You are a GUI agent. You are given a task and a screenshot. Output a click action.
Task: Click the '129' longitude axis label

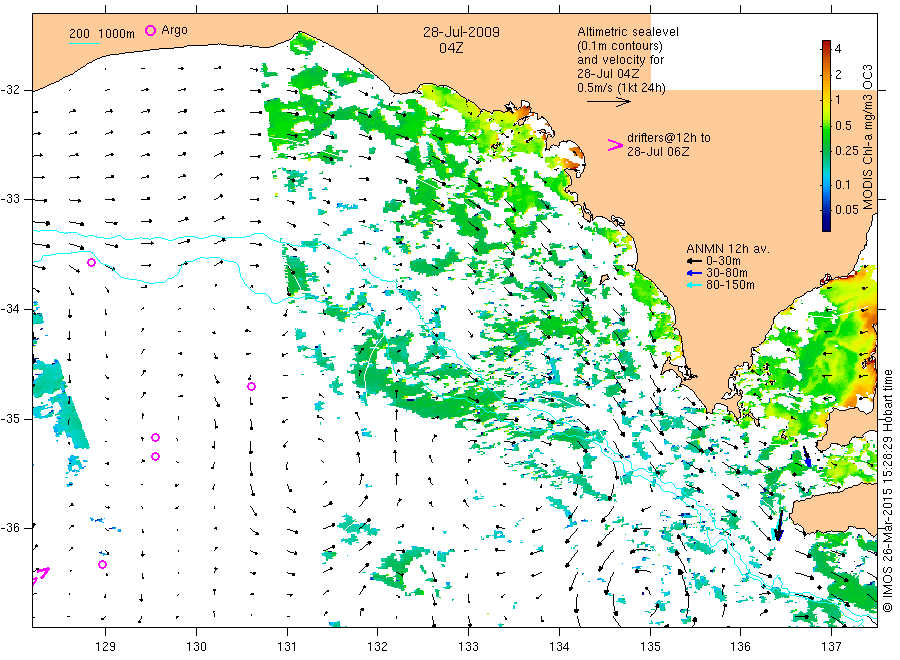[x=106, y=647]
